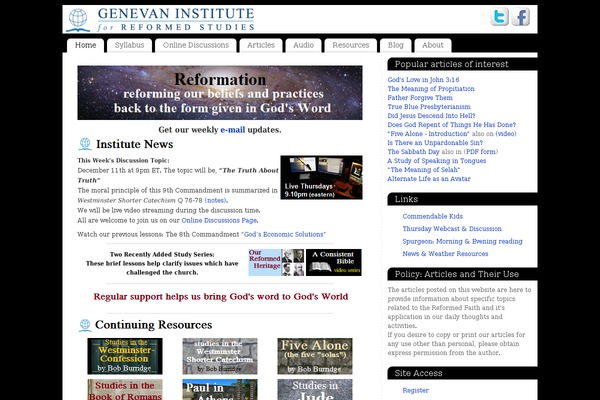Open Spurgeon Morning & Evening reading
The height and width of the screenshot is (400, 600).
(462, 241)
